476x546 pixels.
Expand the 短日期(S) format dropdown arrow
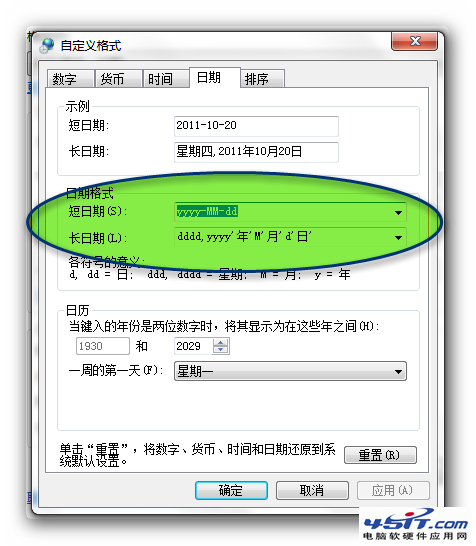pyautogui.click(x=398, y=212)
